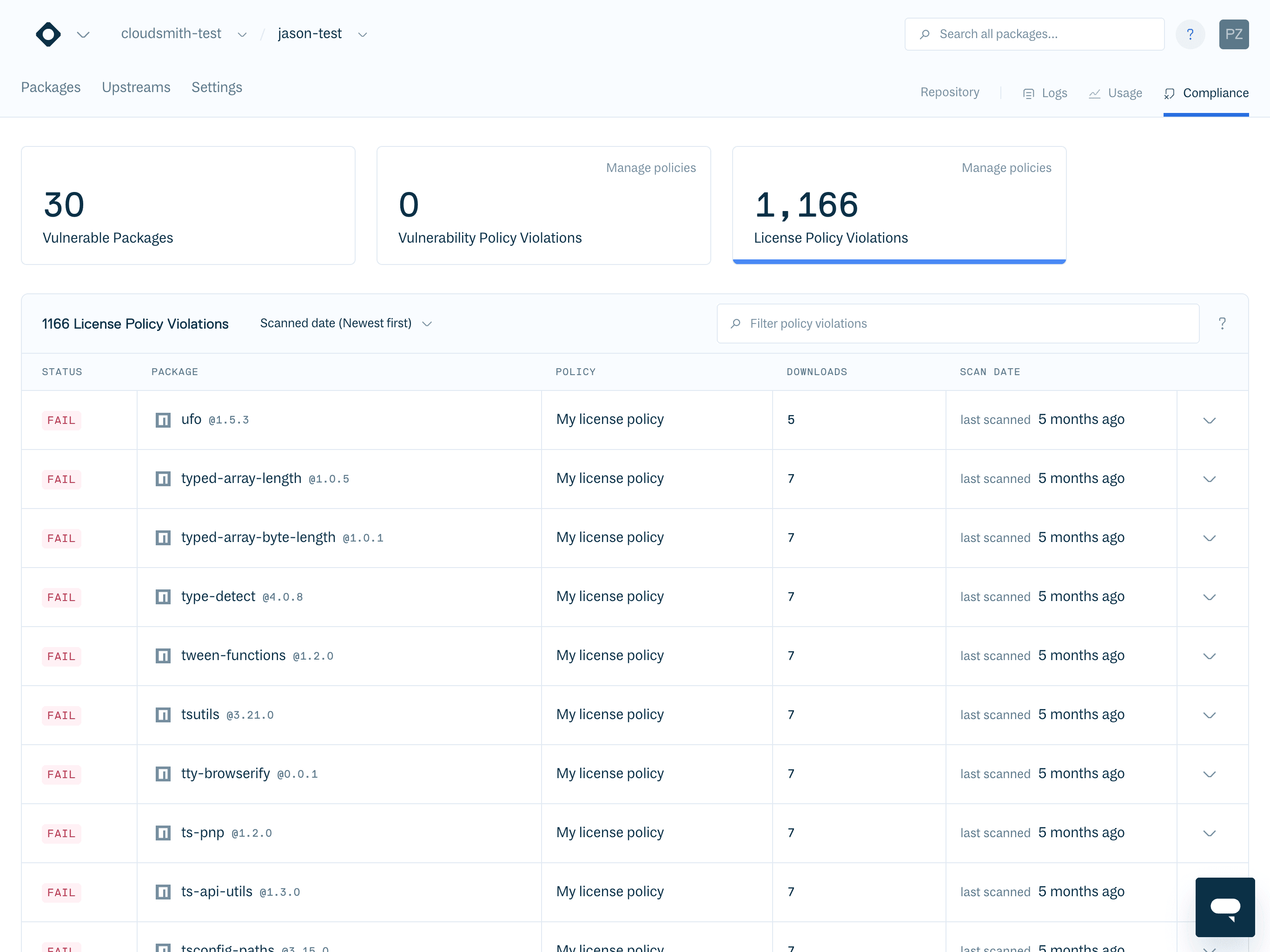Open the cloudsmith-test workspace dropdown

pos(242,34)
